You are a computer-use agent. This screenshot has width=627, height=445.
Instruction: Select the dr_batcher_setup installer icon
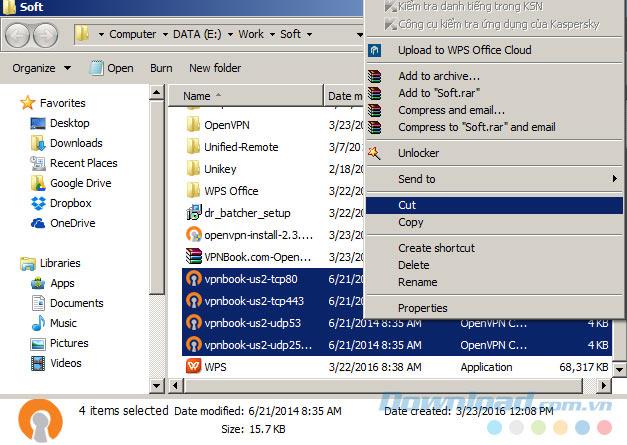[x=194, y=213]
